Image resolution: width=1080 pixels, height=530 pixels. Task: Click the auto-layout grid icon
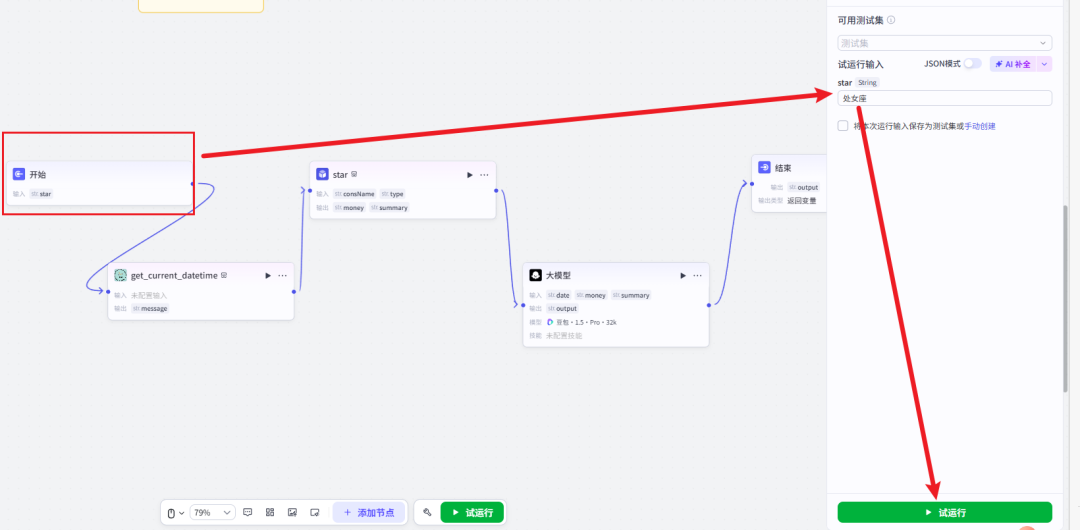tap(270, 512)
